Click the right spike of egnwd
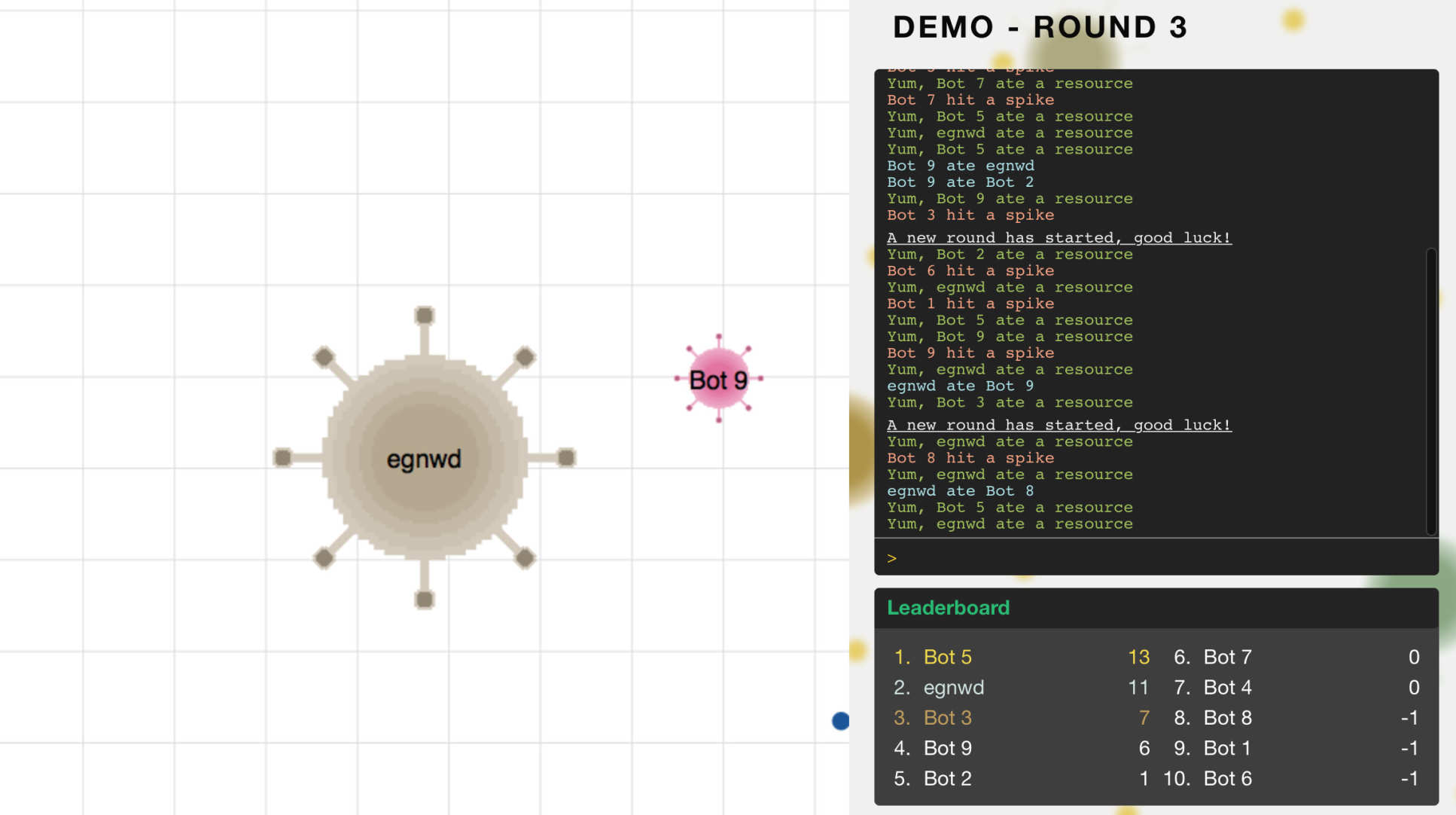Image resolution: width=1456 pixels, height=815 pixels. 566,457
